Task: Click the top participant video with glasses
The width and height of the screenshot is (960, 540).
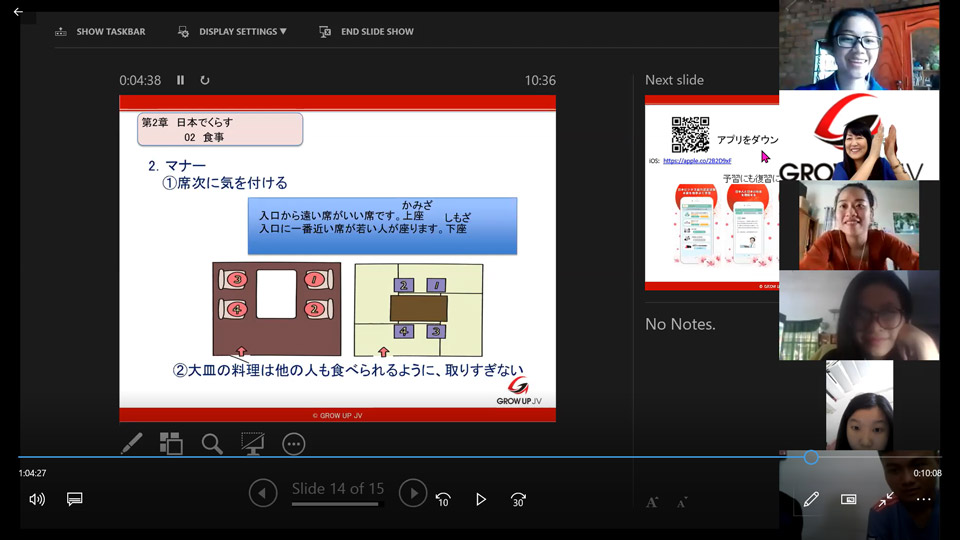Action: pyautogui.click(x=859, y=45)
